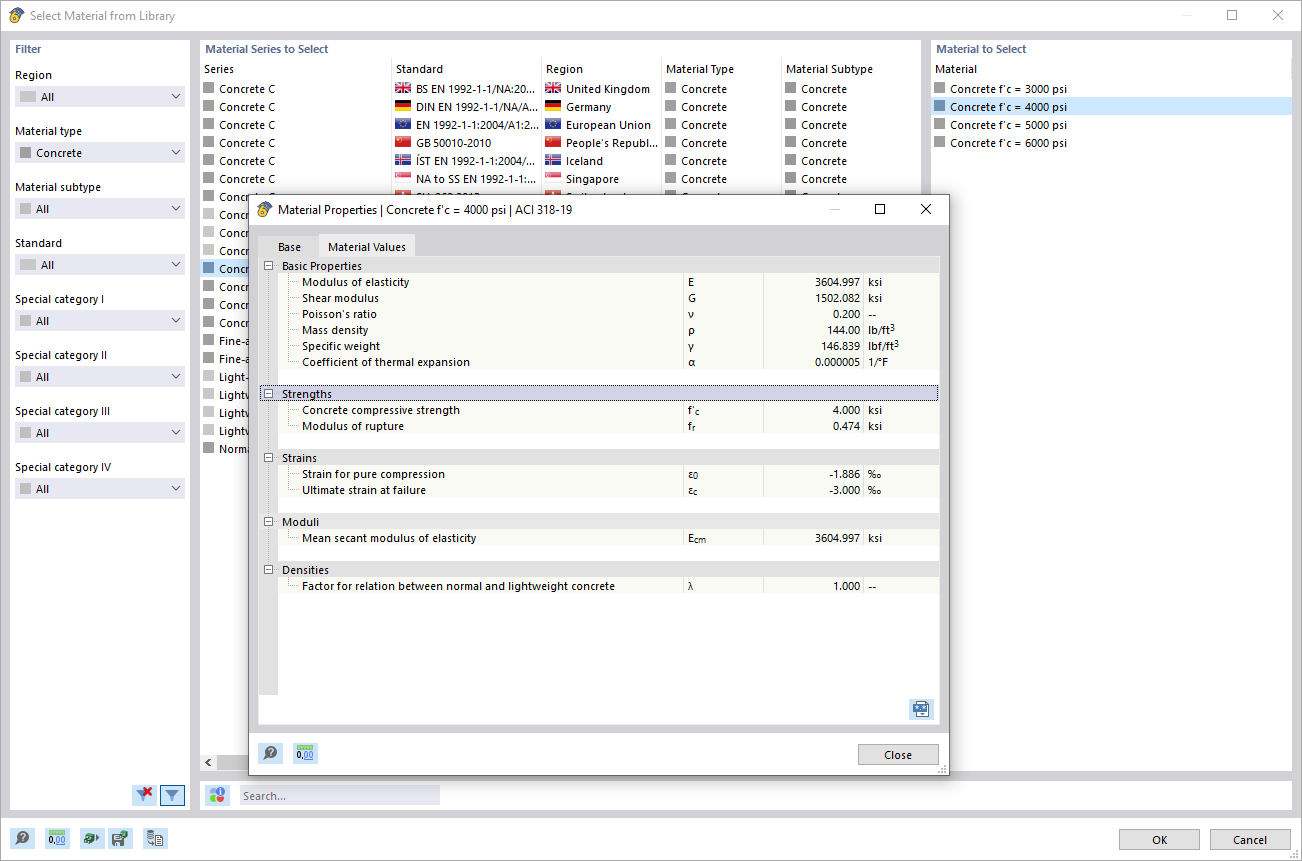Click the China flag beside GB 50010-2010

[403, 142]
